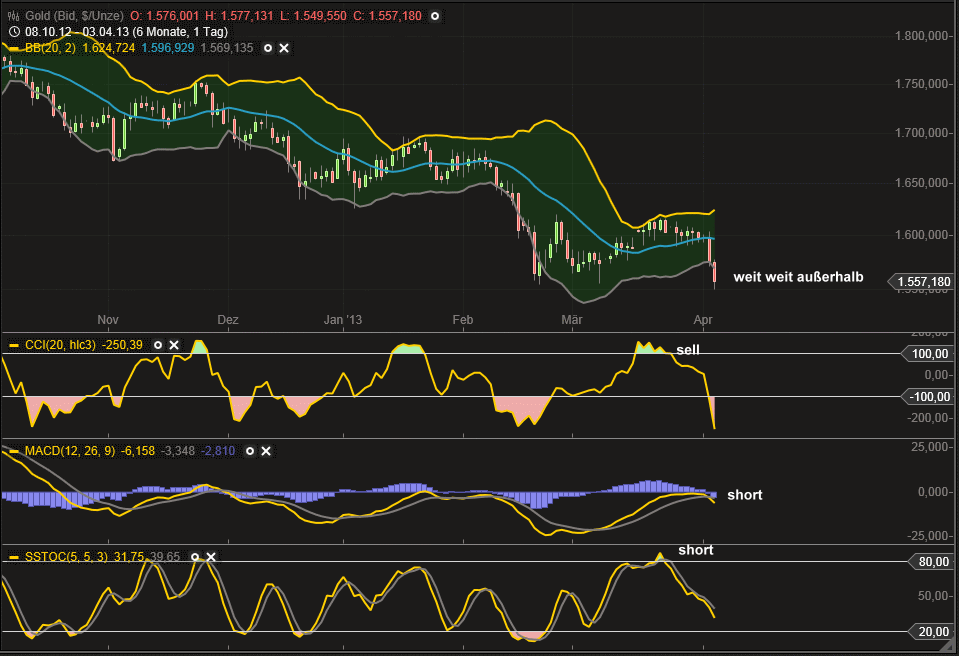Screen dimensions: 959x656
Task: Click the 'sell' annotation in CCI panel
Action: pos(687,350)
